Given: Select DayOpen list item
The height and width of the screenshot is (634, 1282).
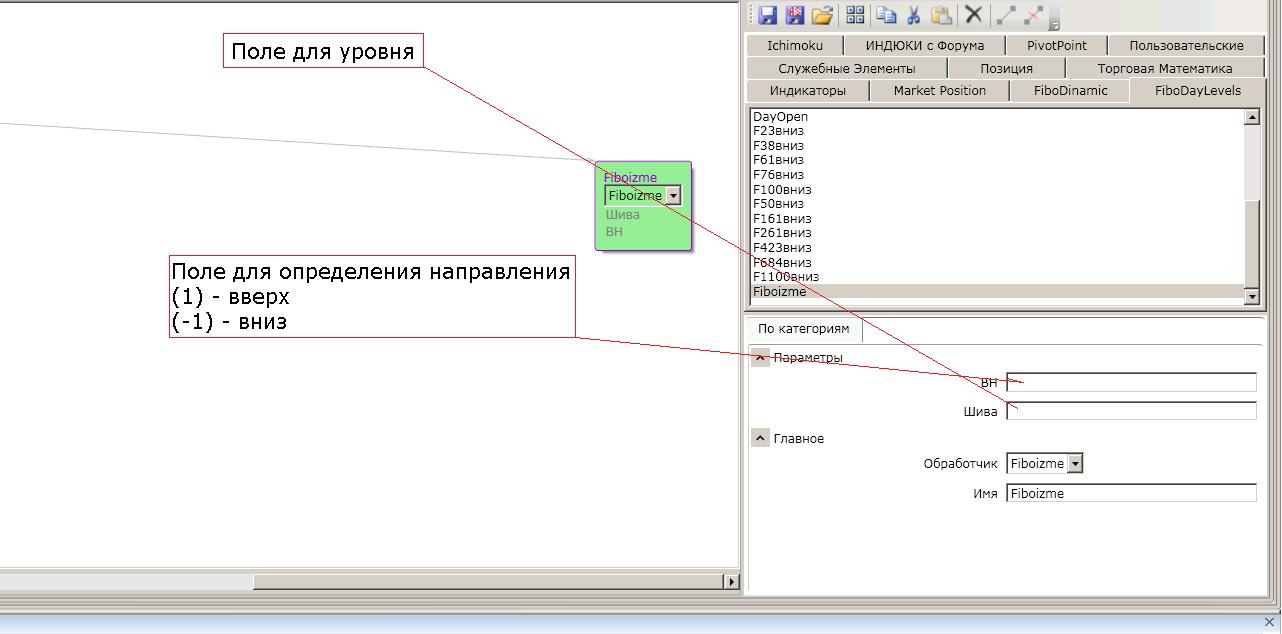Looking at the screenshot, I should pos(780,117).
